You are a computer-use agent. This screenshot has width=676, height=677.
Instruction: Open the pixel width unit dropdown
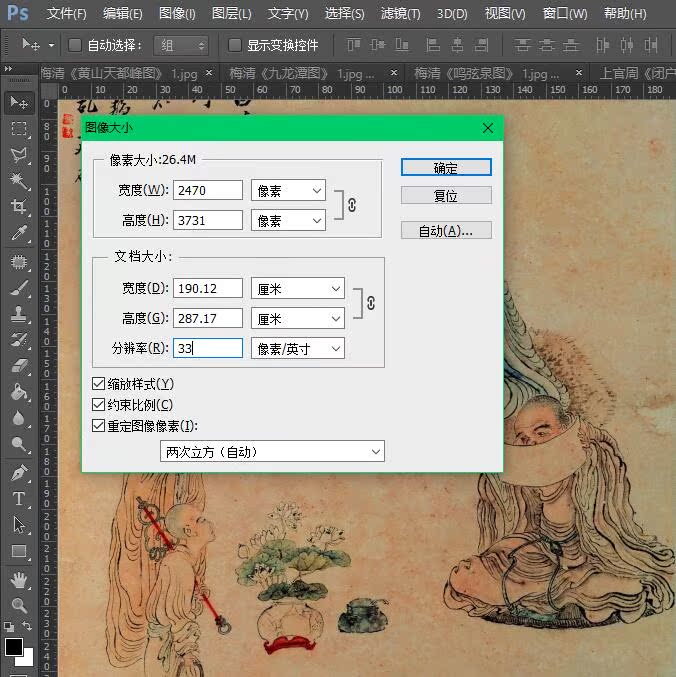point(288,190)
